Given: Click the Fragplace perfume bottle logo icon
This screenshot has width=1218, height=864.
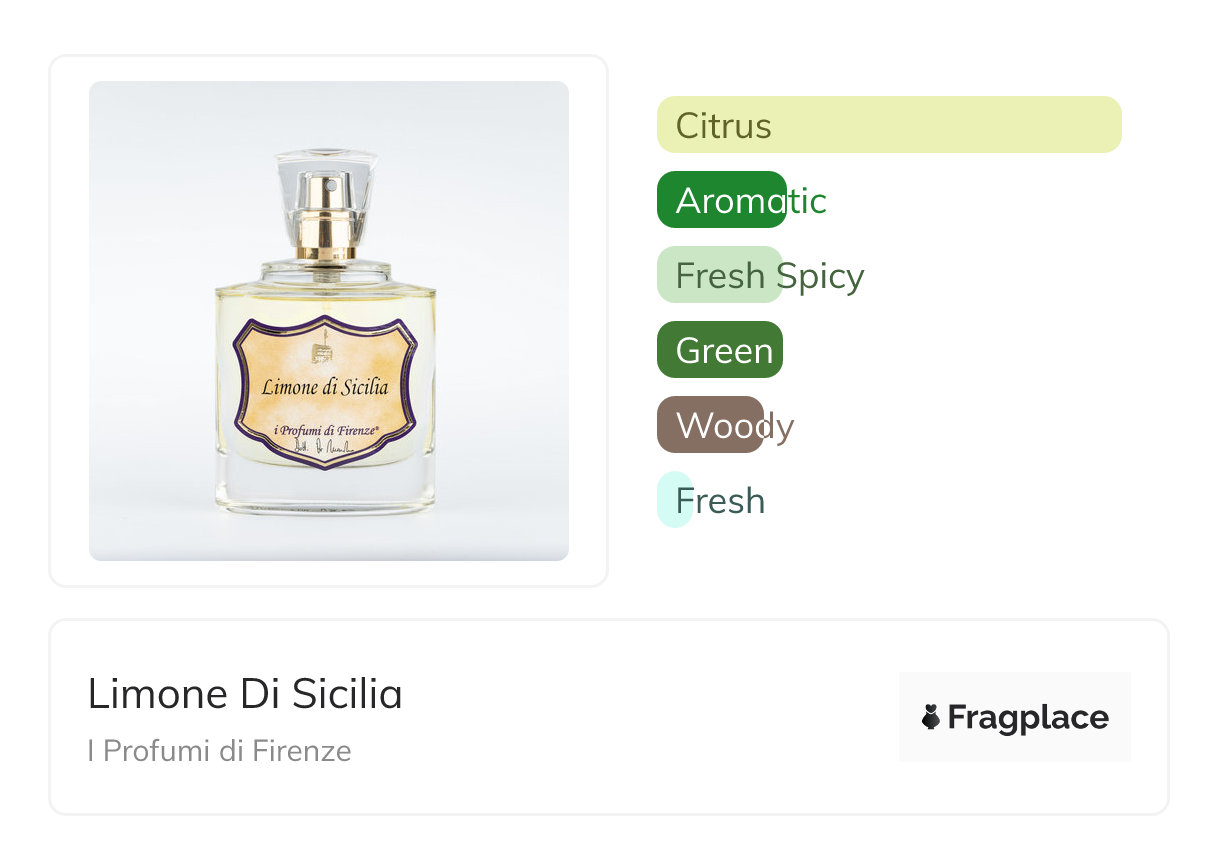Looking at the screenshot, I should 931,717.
